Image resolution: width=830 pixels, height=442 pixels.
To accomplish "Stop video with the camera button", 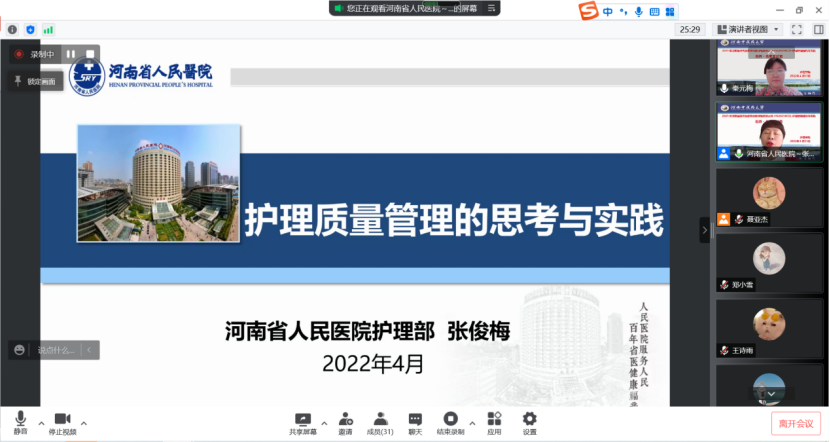I will tap(62, 422).
